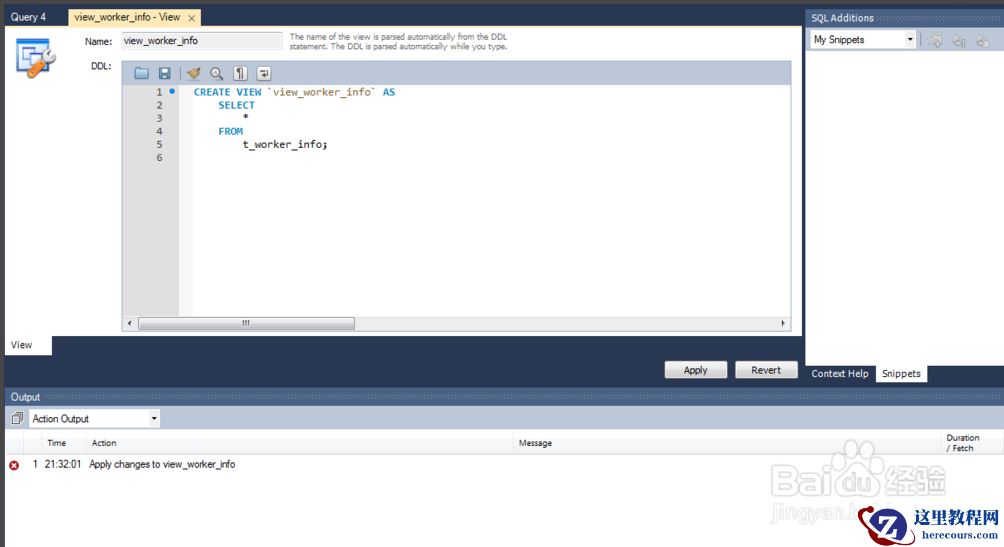This screenshot has height=547, width=1004.
Task: Click the view Name input field
Action: click(x=202, y=41)
